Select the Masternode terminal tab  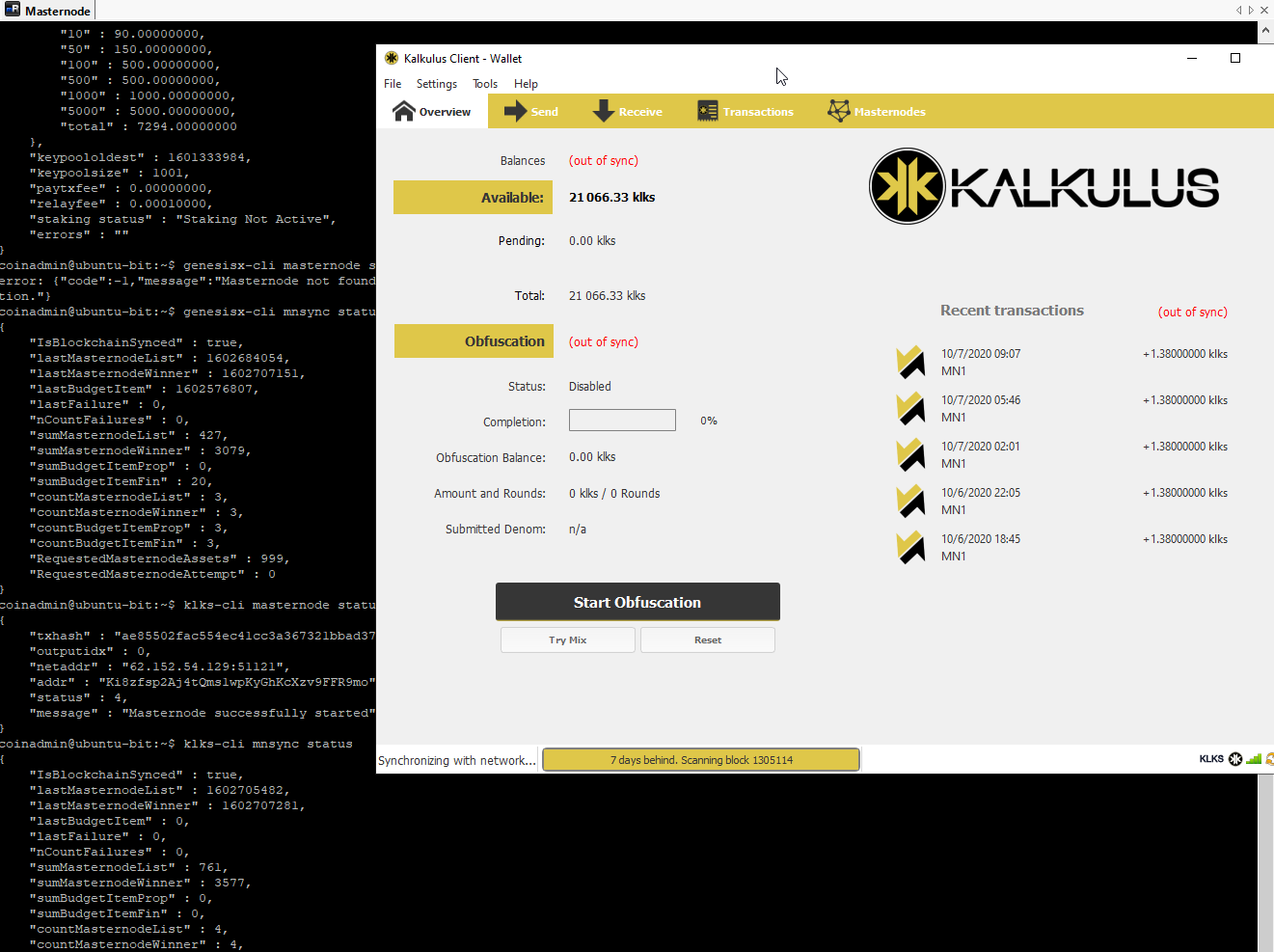48,11
